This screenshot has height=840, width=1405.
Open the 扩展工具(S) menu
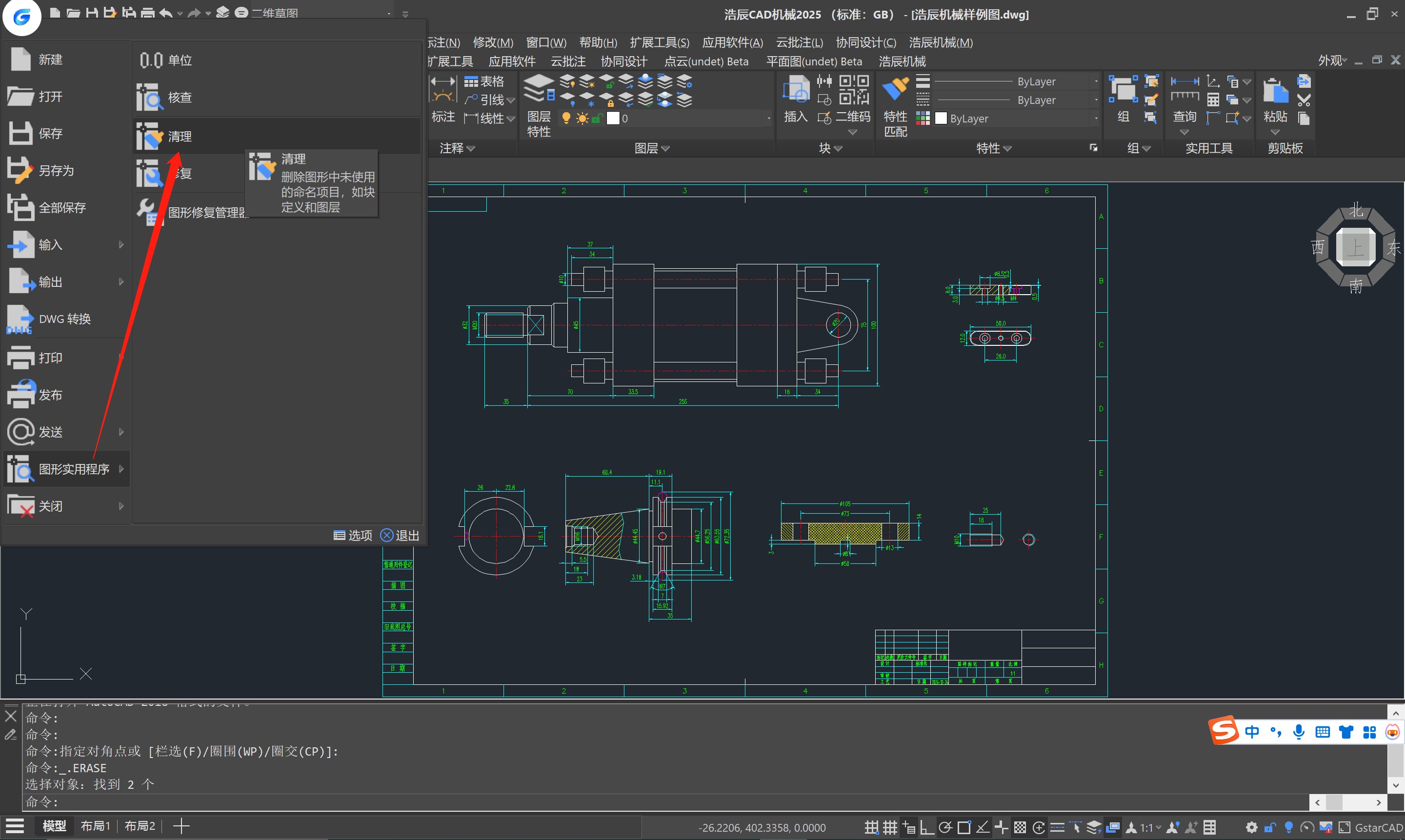pyautogui.click(x=659, y=42)
